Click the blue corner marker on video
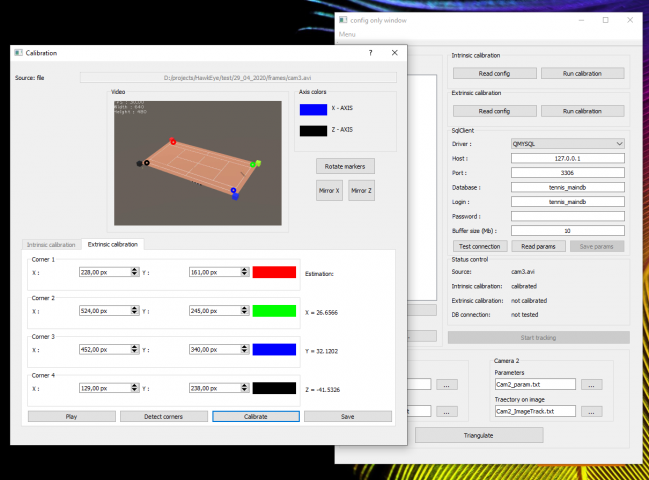Screen dimensions: 649x480 pyautogui.click(x=233, y=190)
